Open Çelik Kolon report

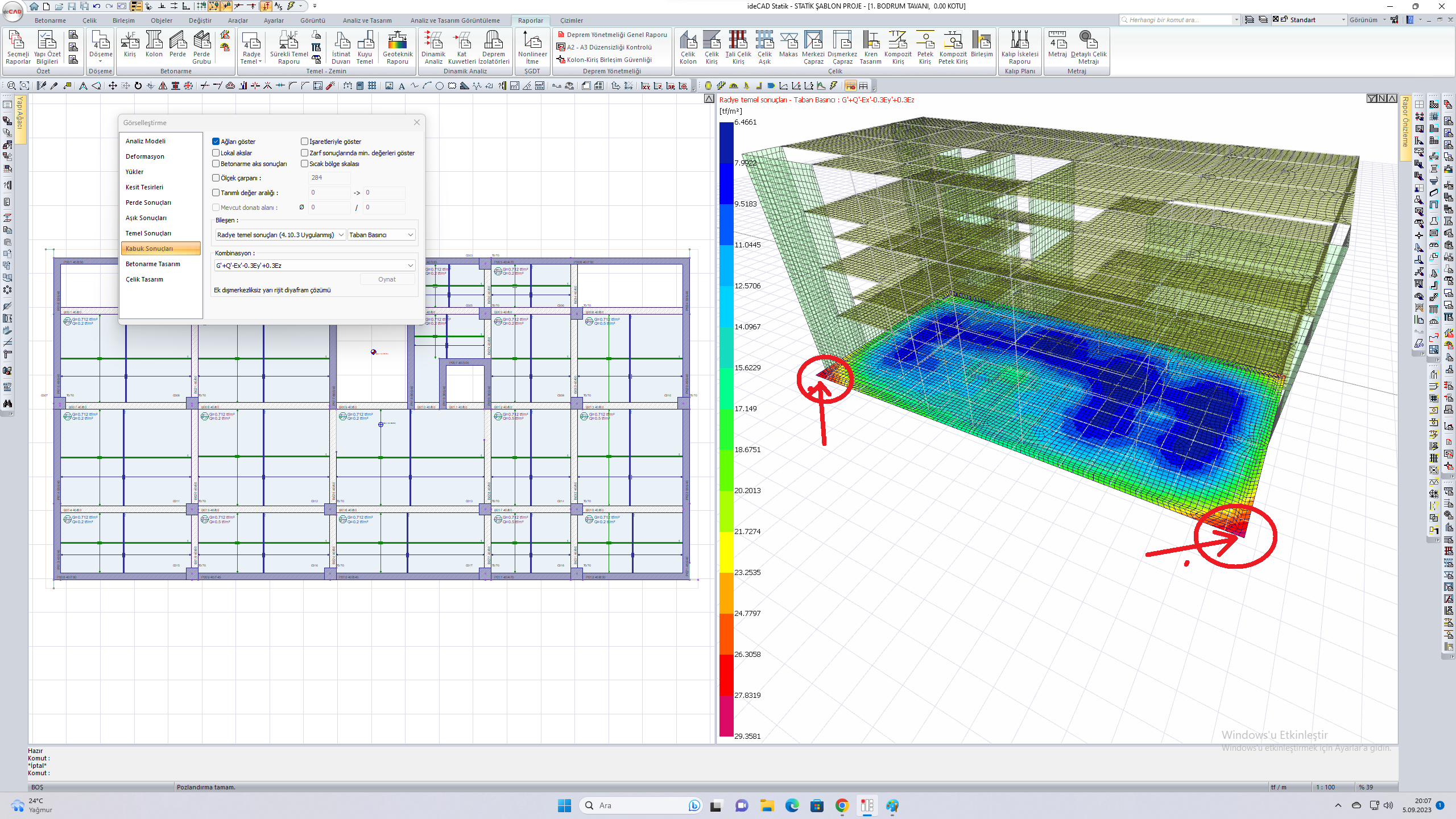click(x=688, y=48)
